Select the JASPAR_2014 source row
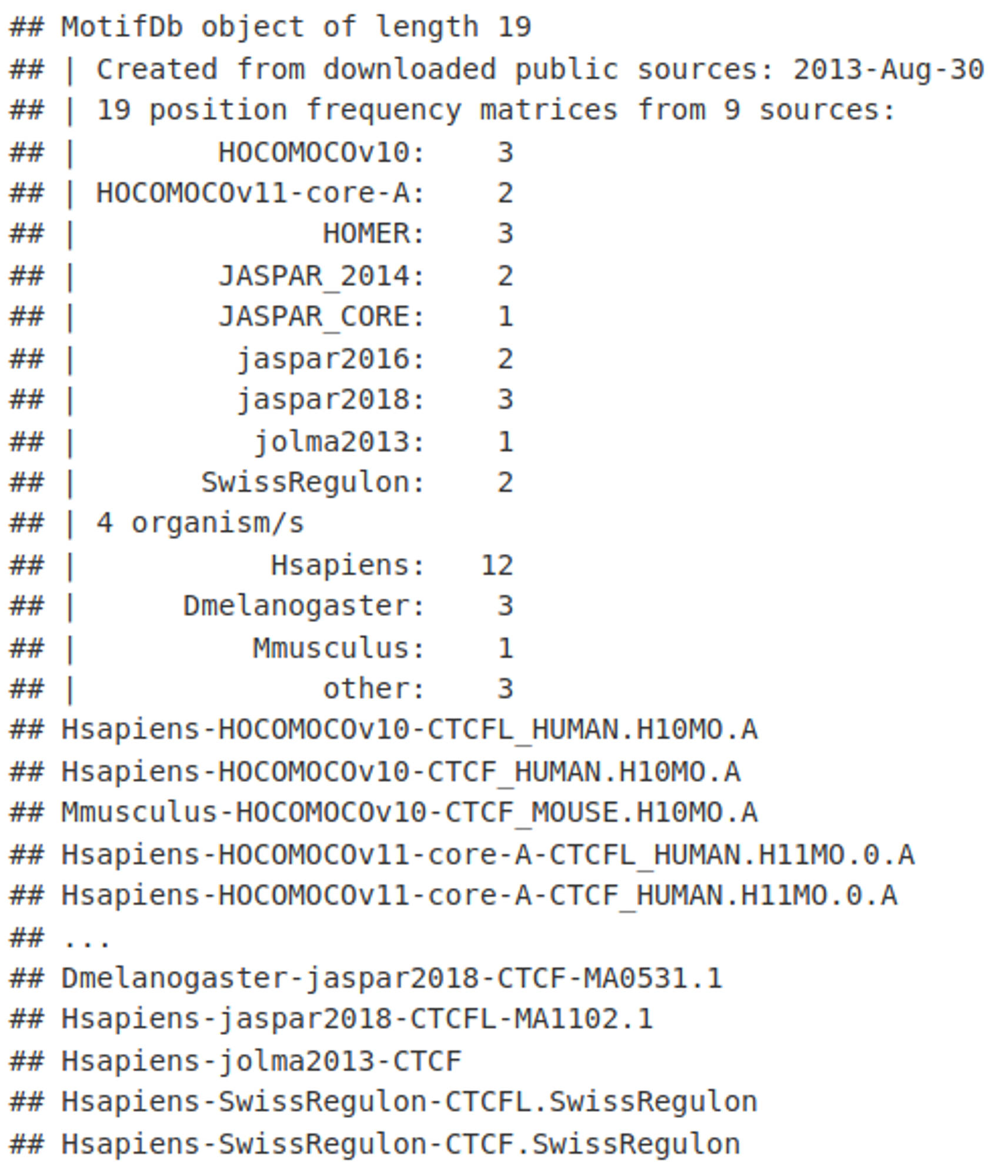This screenshot has height=1176, width=1008. [261, 276]
